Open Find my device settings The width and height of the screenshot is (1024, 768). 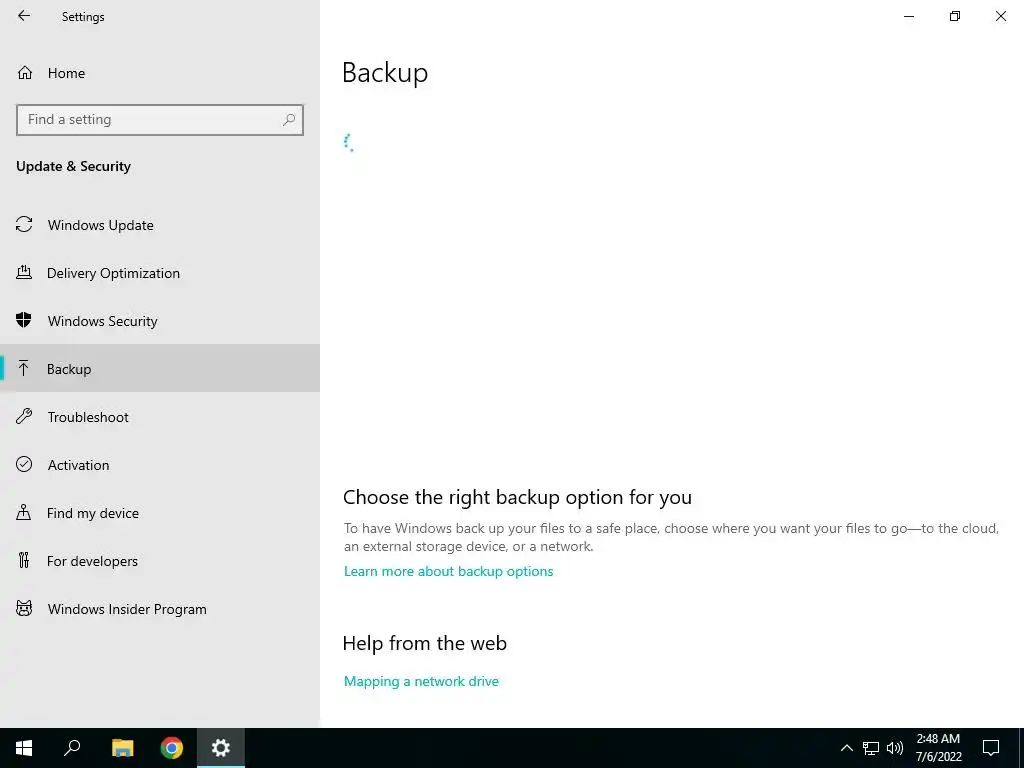point(160,513)
